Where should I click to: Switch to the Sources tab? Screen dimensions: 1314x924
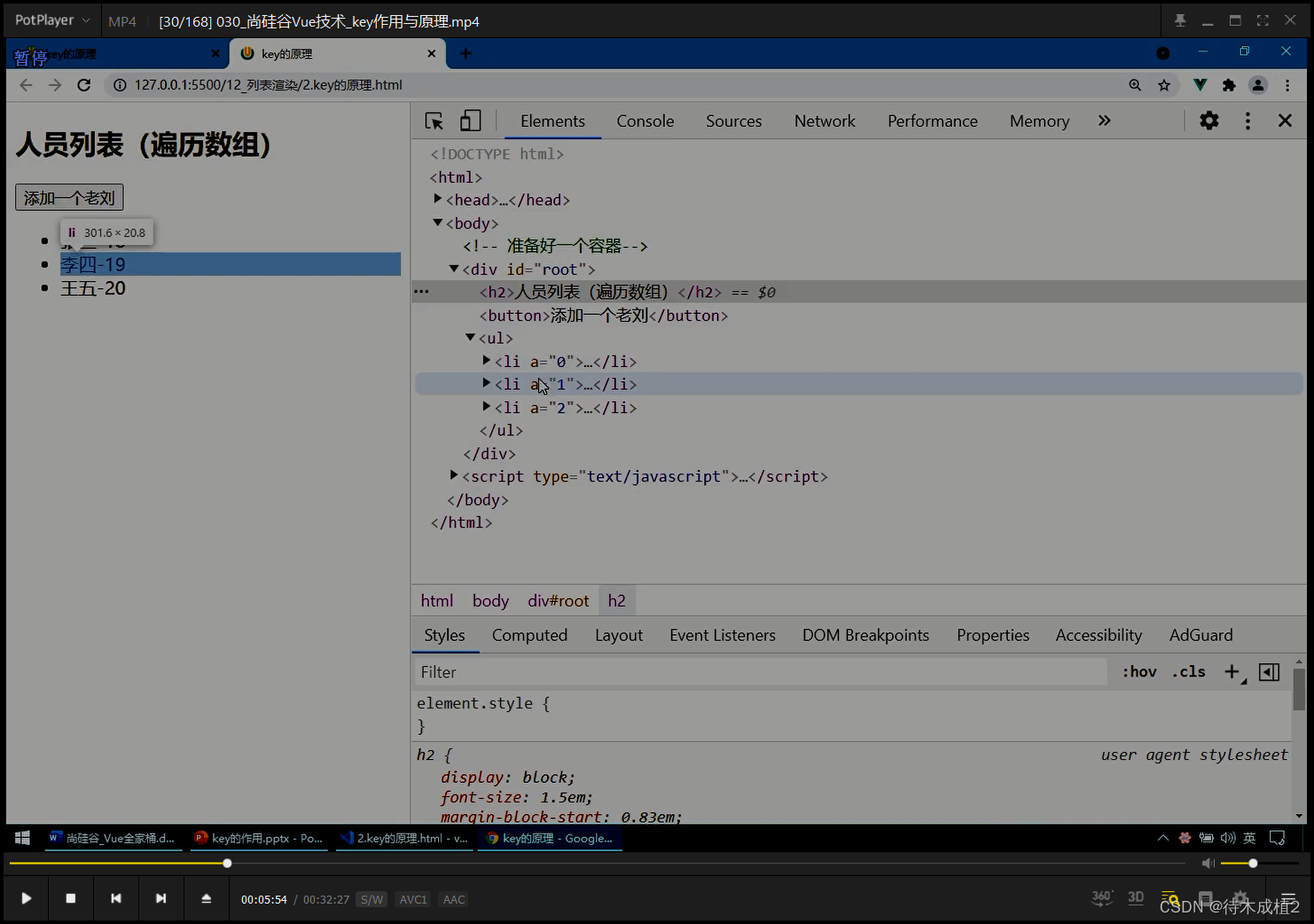point(733,121)
